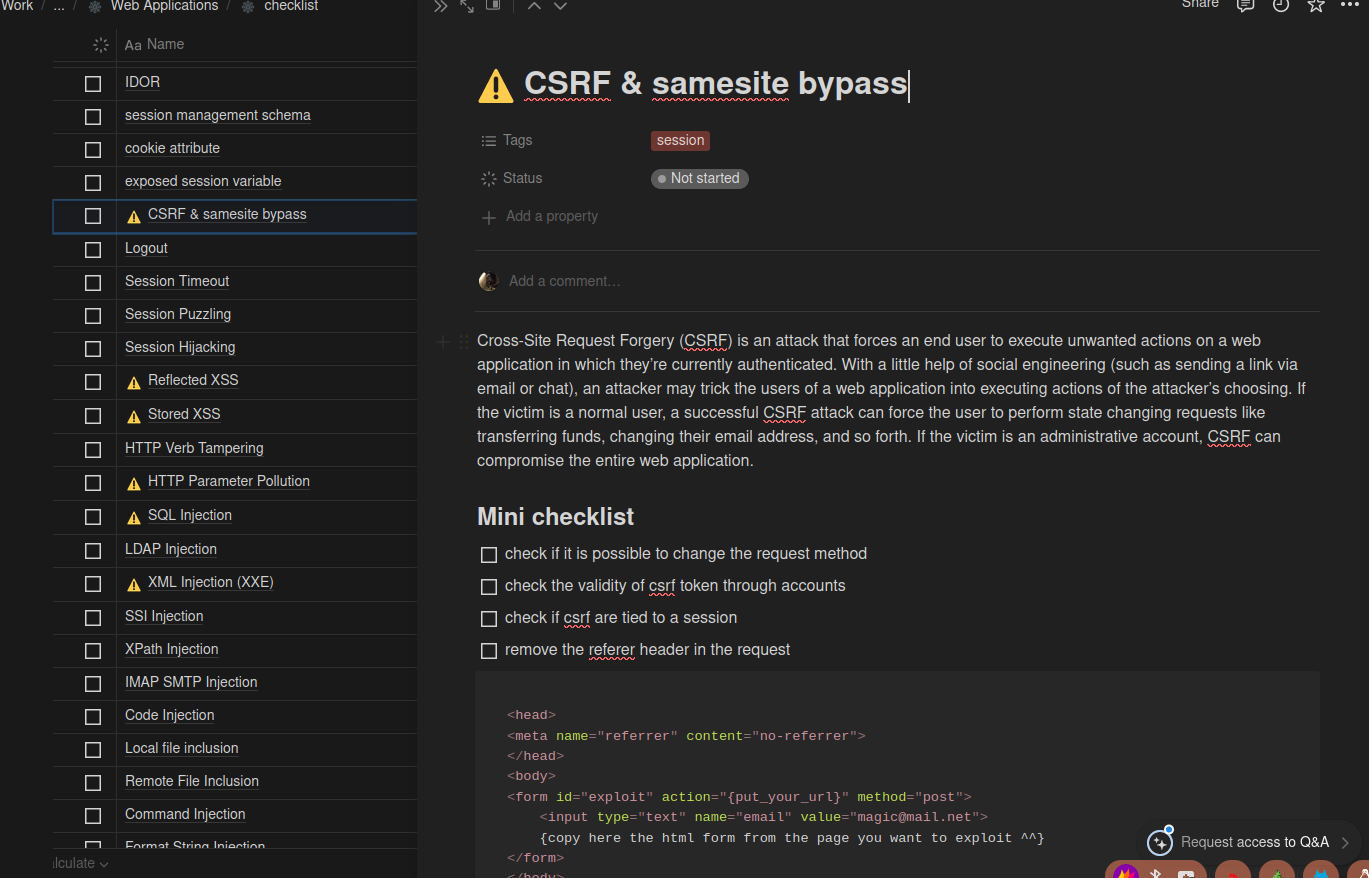The width and height of the screenshot is (1369, 878).
Task: Open the 'session' tag selector
Action: click(x=680, y=141)
